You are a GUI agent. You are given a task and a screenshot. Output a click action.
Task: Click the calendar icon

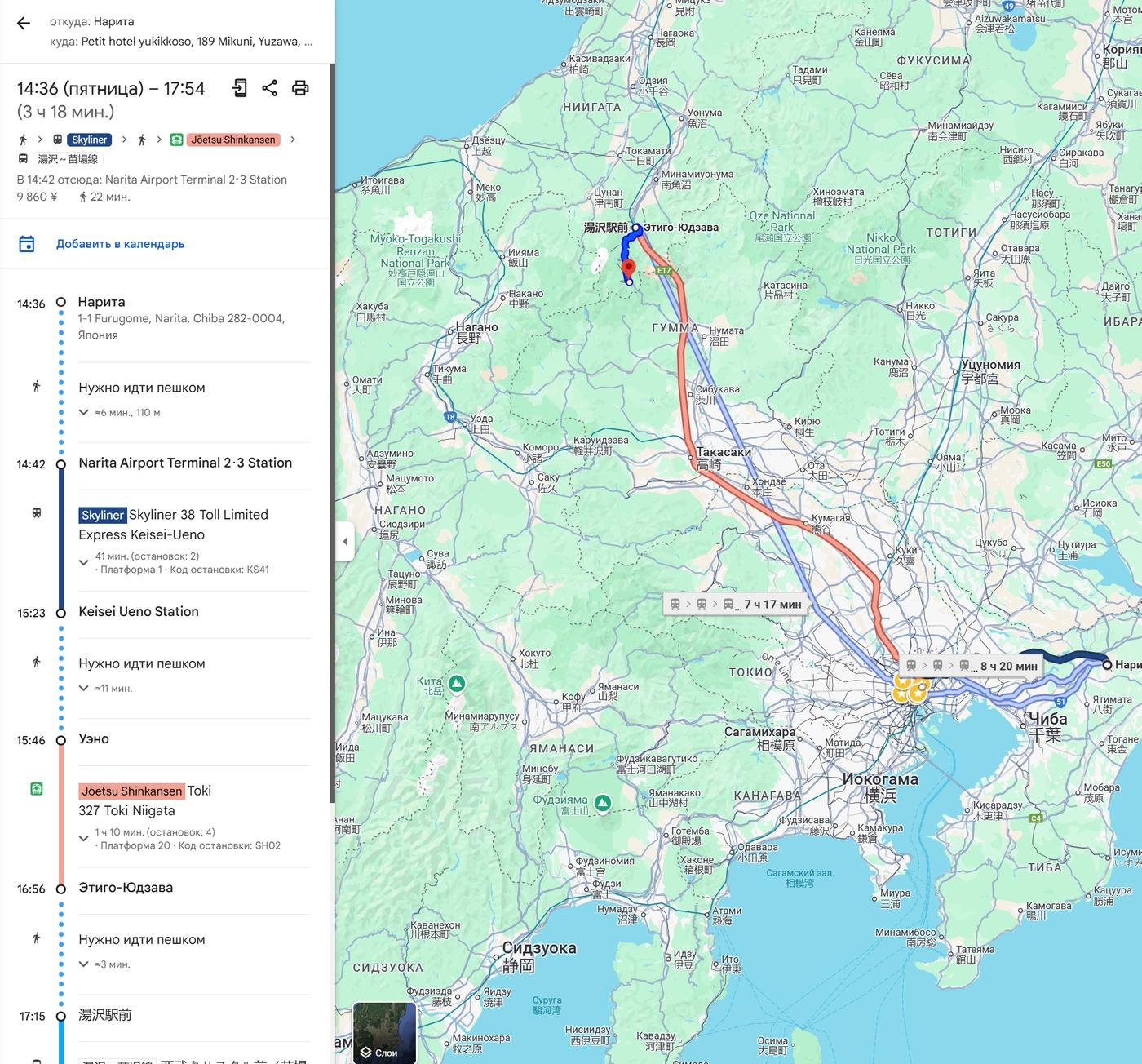point(27,244)
